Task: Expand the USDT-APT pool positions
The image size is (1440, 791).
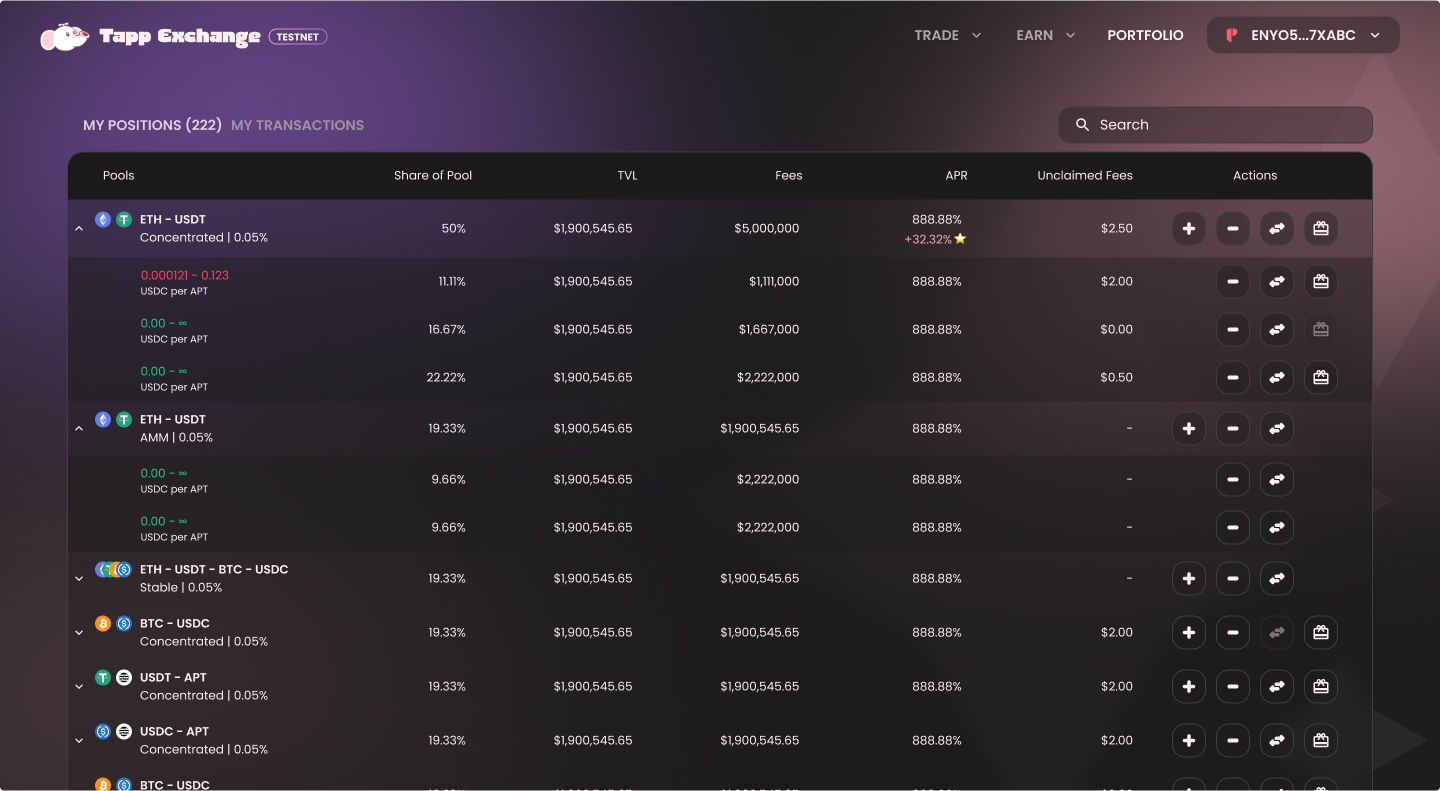Action: 80,687
